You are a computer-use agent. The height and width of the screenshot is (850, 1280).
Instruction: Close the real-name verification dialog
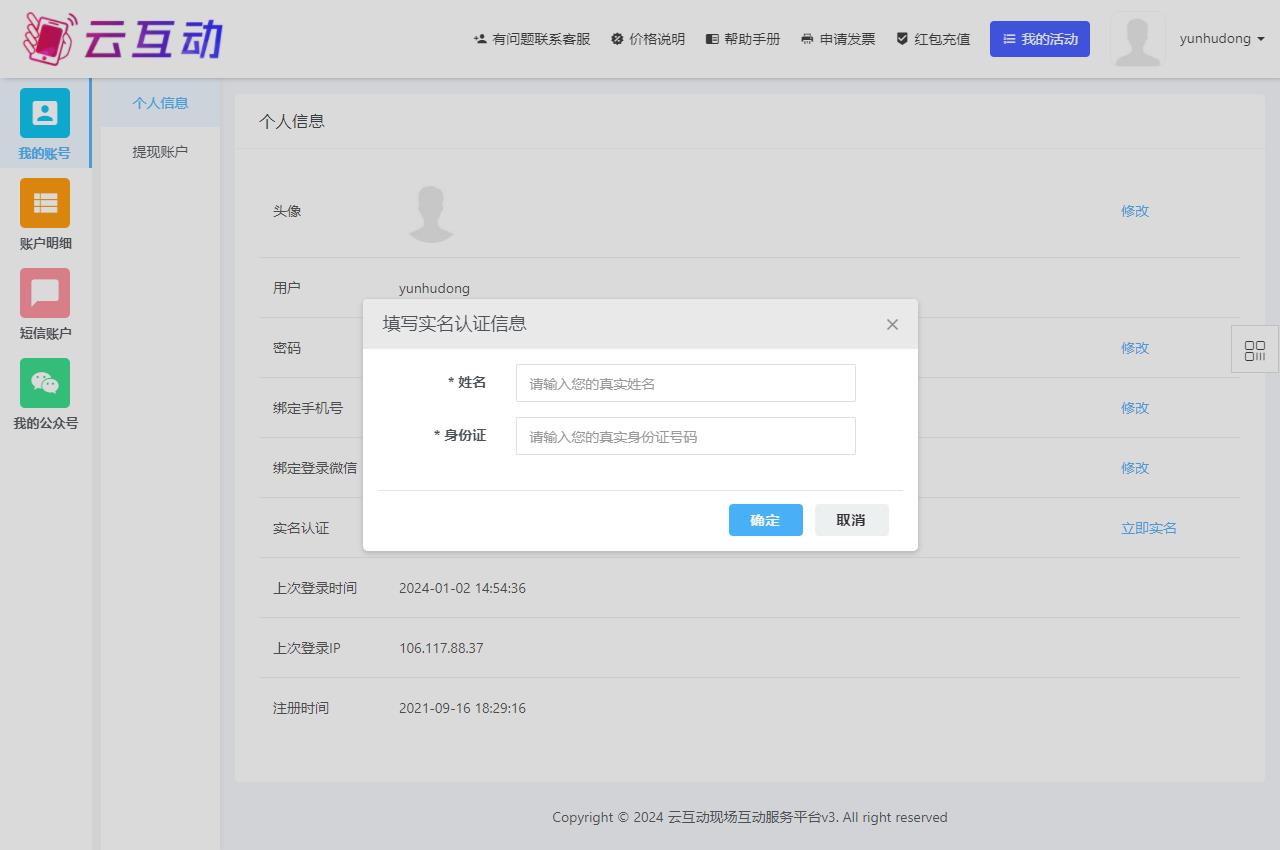(x=892, y=324)
